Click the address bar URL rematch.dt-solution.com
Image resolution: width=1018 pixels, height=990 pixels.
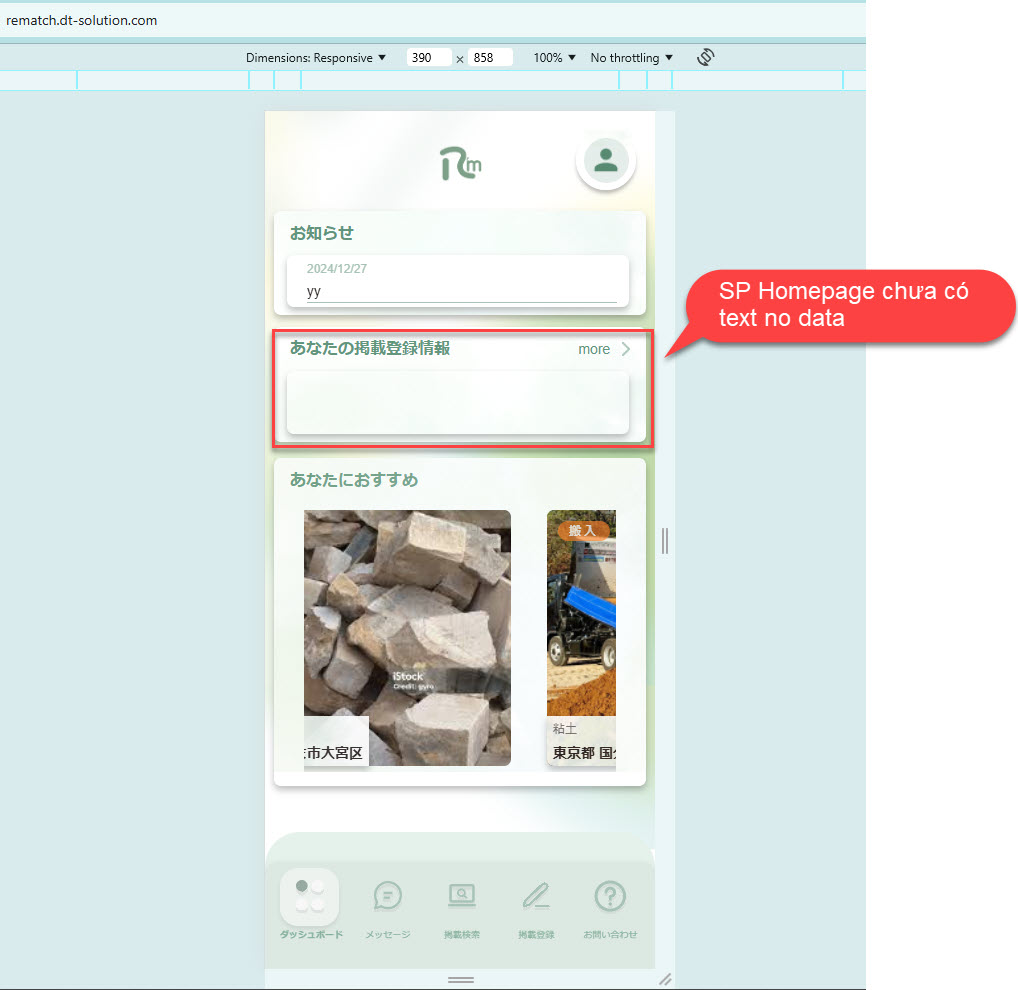click(82, 20)
